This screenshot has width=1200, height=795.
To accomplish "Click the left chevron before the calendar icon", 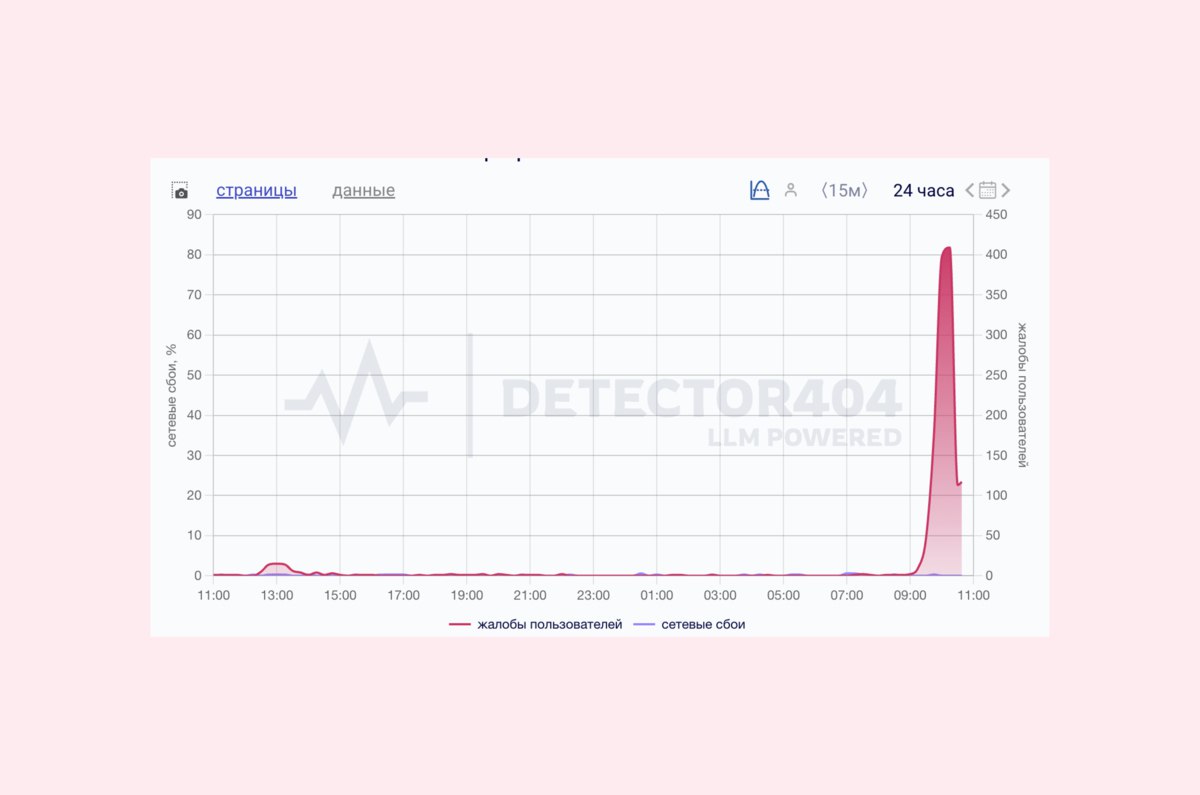I will 969,190.
